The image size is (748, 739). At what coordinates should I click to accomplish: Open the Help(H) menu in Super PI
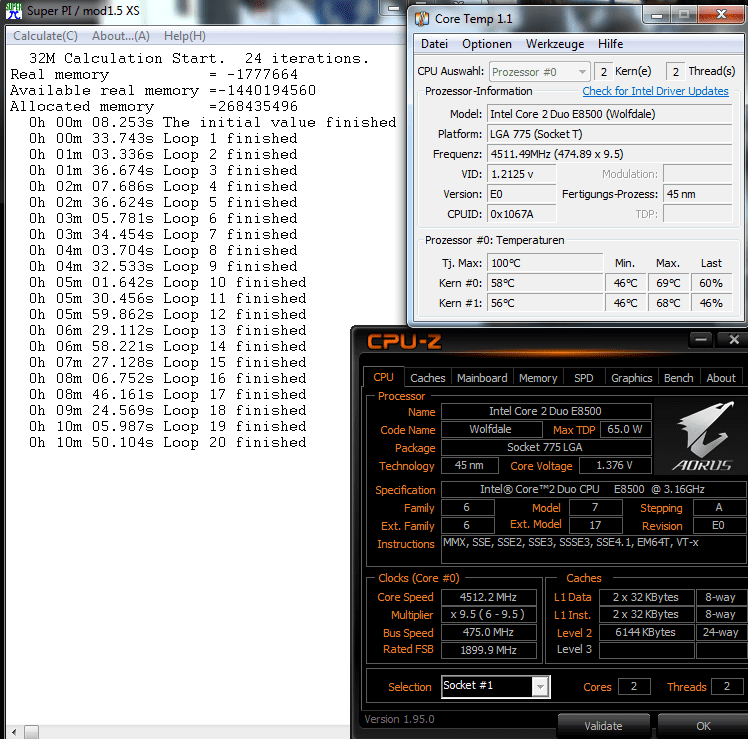click(185, 36)
